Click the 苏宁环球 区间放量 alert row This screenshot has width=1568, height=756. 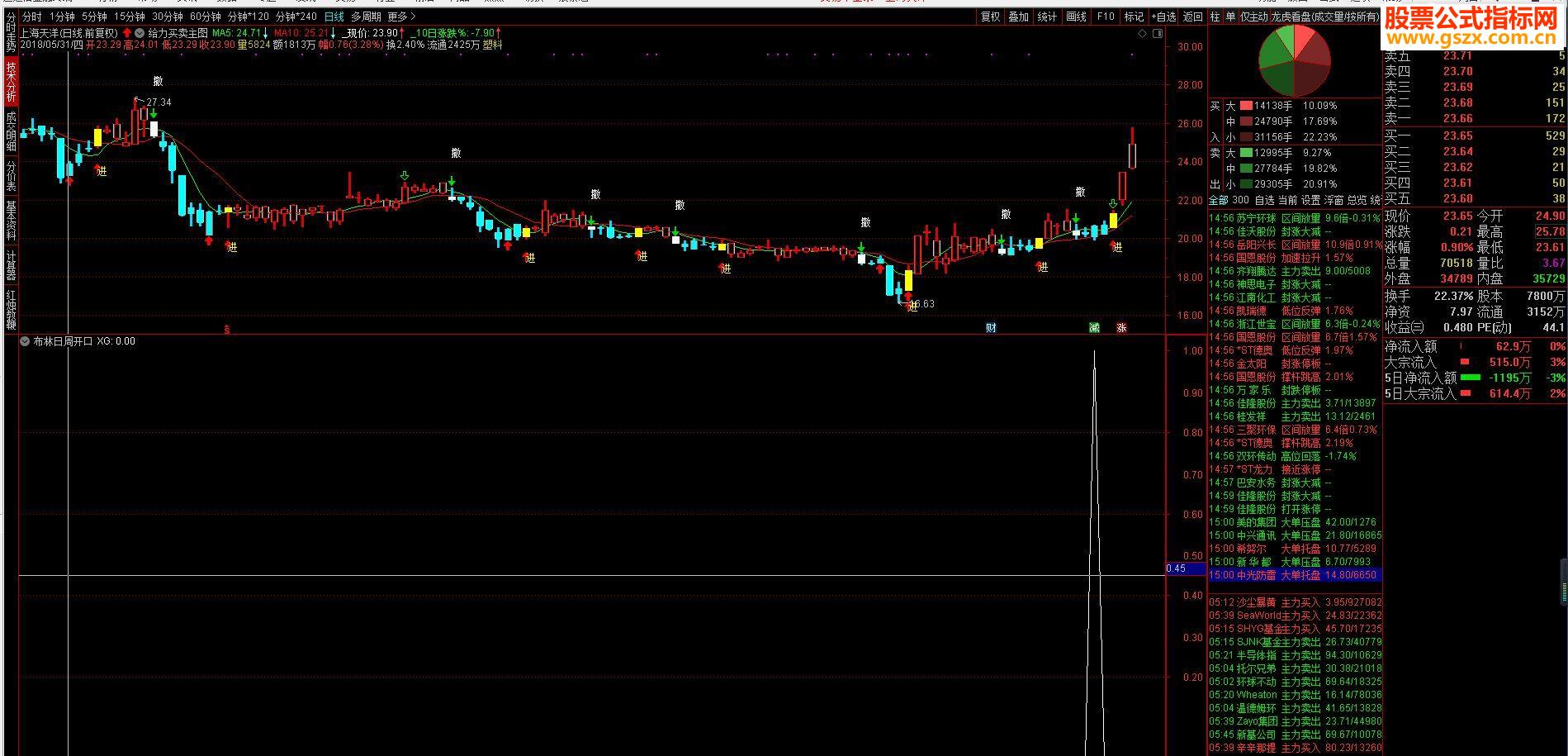1295,218
